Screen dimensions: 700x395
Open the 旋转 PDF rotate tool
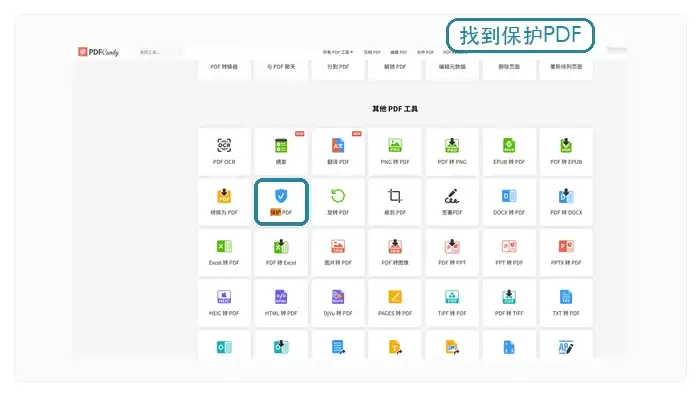(x=338, y=202)
